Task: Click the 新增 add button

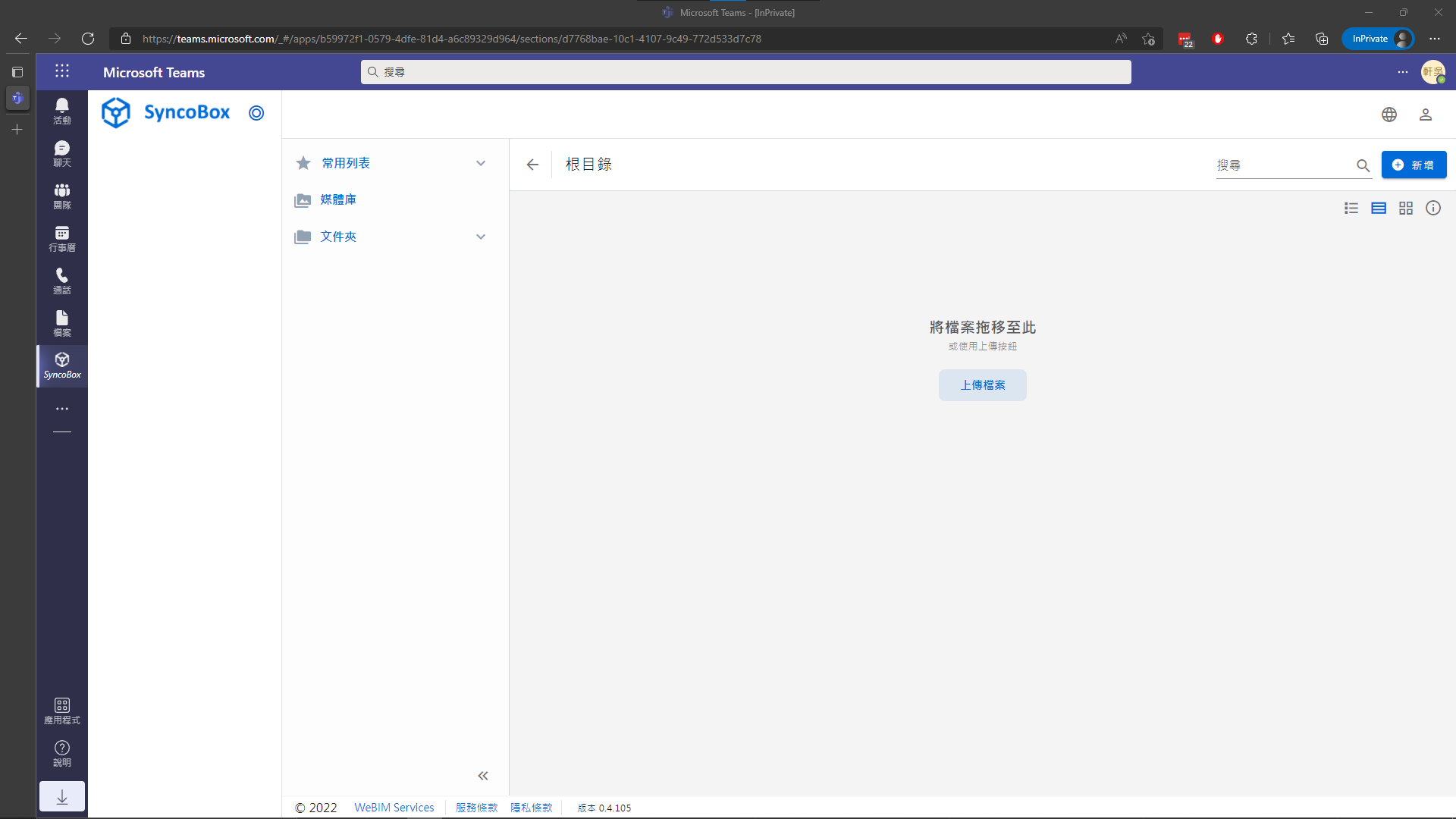Action: click(x=1413, y=165)
